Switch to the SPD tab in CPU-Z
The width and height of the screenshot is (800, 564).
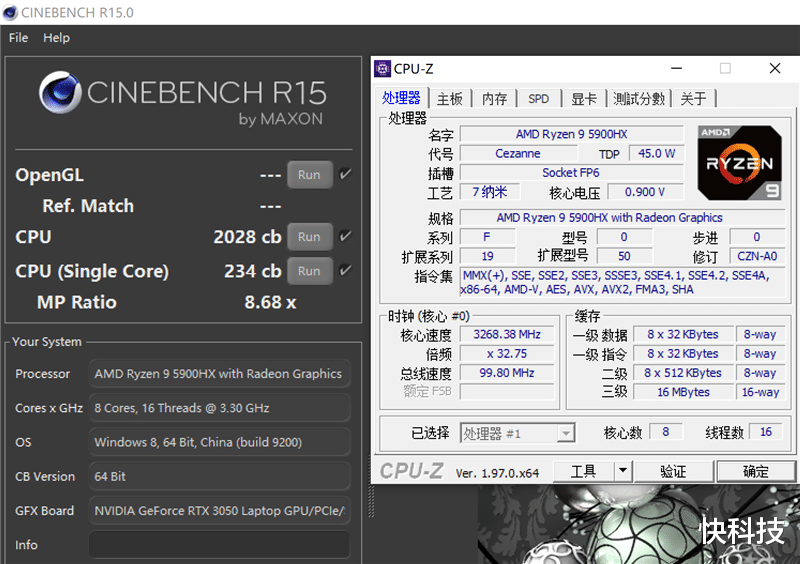coord(539,99)
